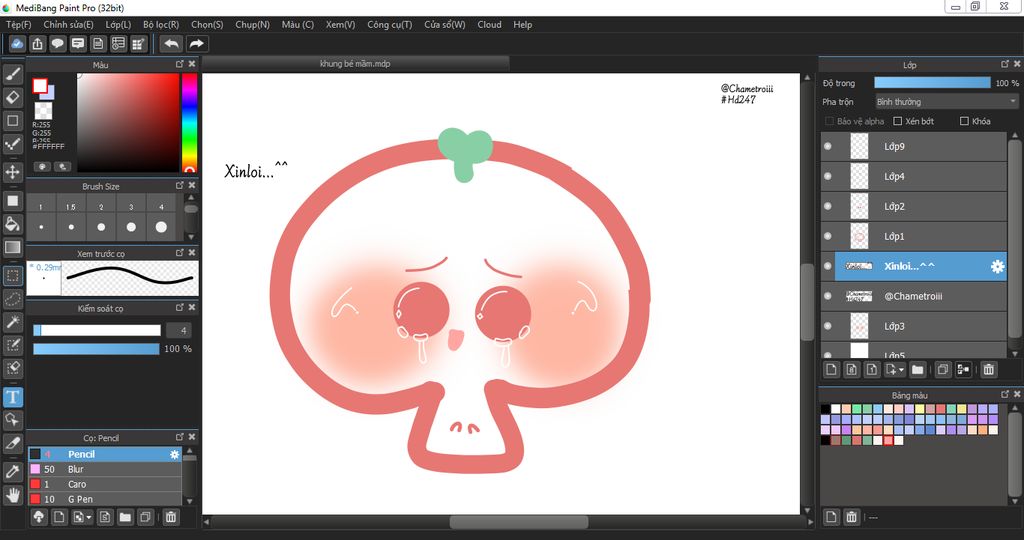Pick a color in the red saturation square
Screen dimensions: 1024x540
click(x=128, y=122)
